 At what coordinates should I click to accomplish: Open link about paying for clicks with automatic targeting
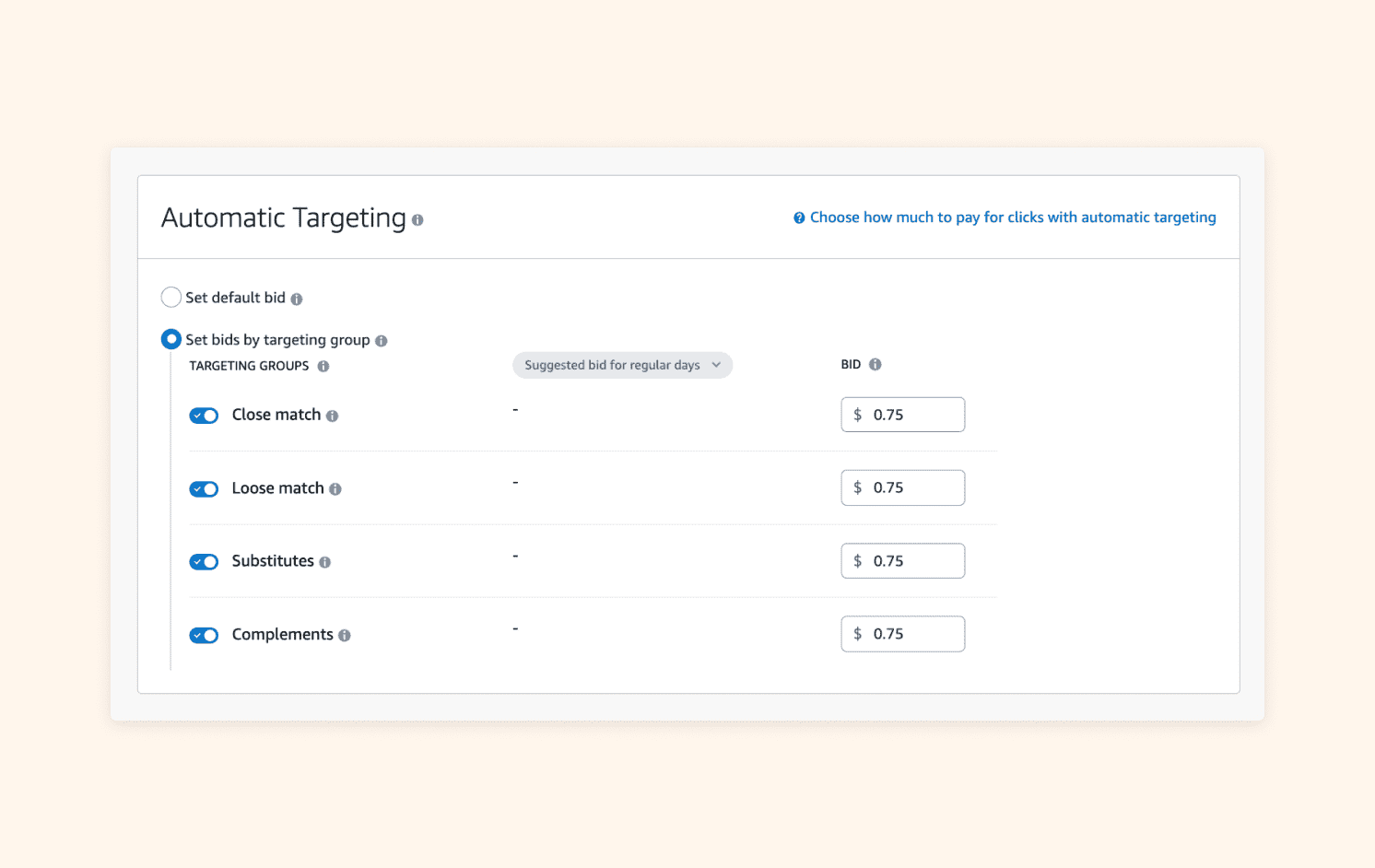pyautogui.click(x=1013, y=218)
